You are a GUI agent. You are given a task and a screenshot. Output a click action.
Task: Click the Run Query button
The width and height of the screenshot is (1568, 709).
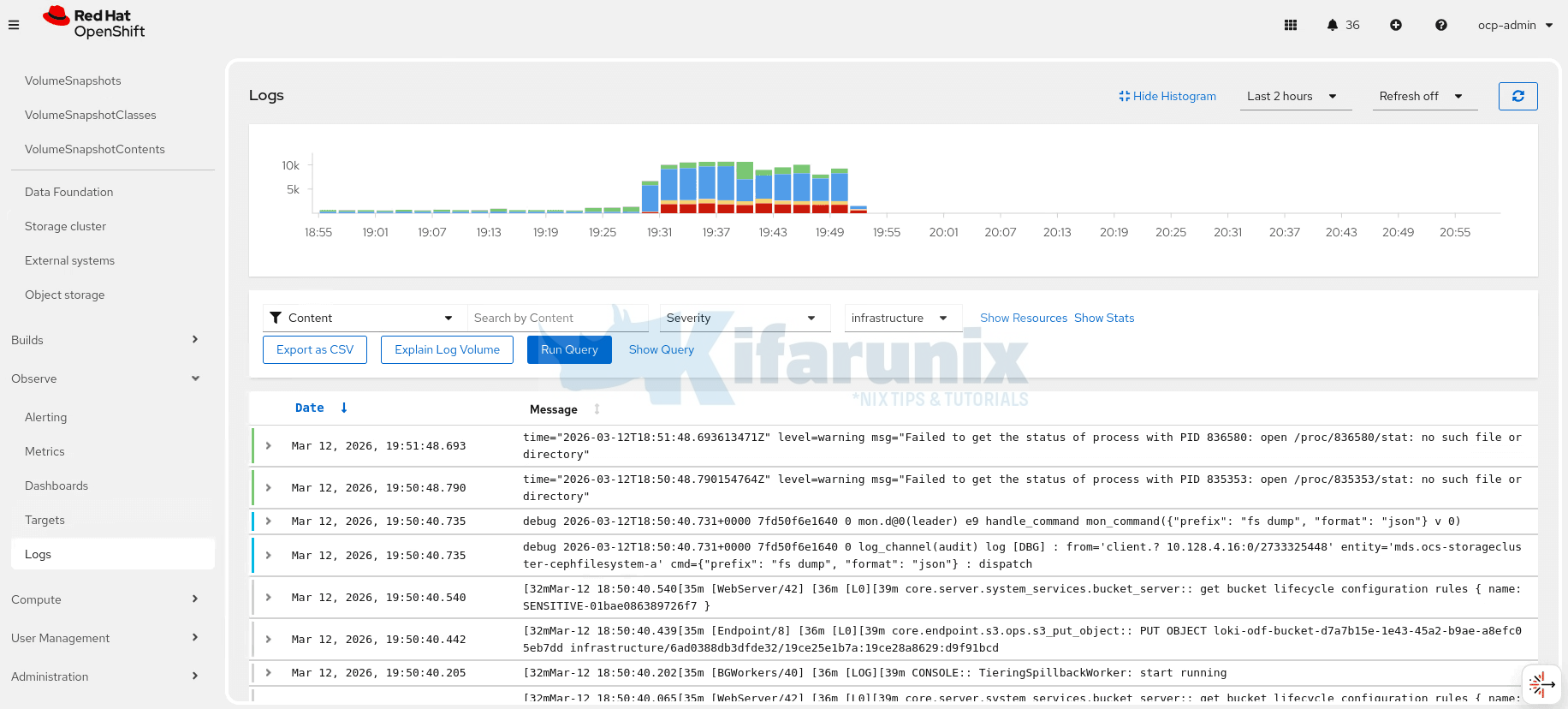pos(569,349)
